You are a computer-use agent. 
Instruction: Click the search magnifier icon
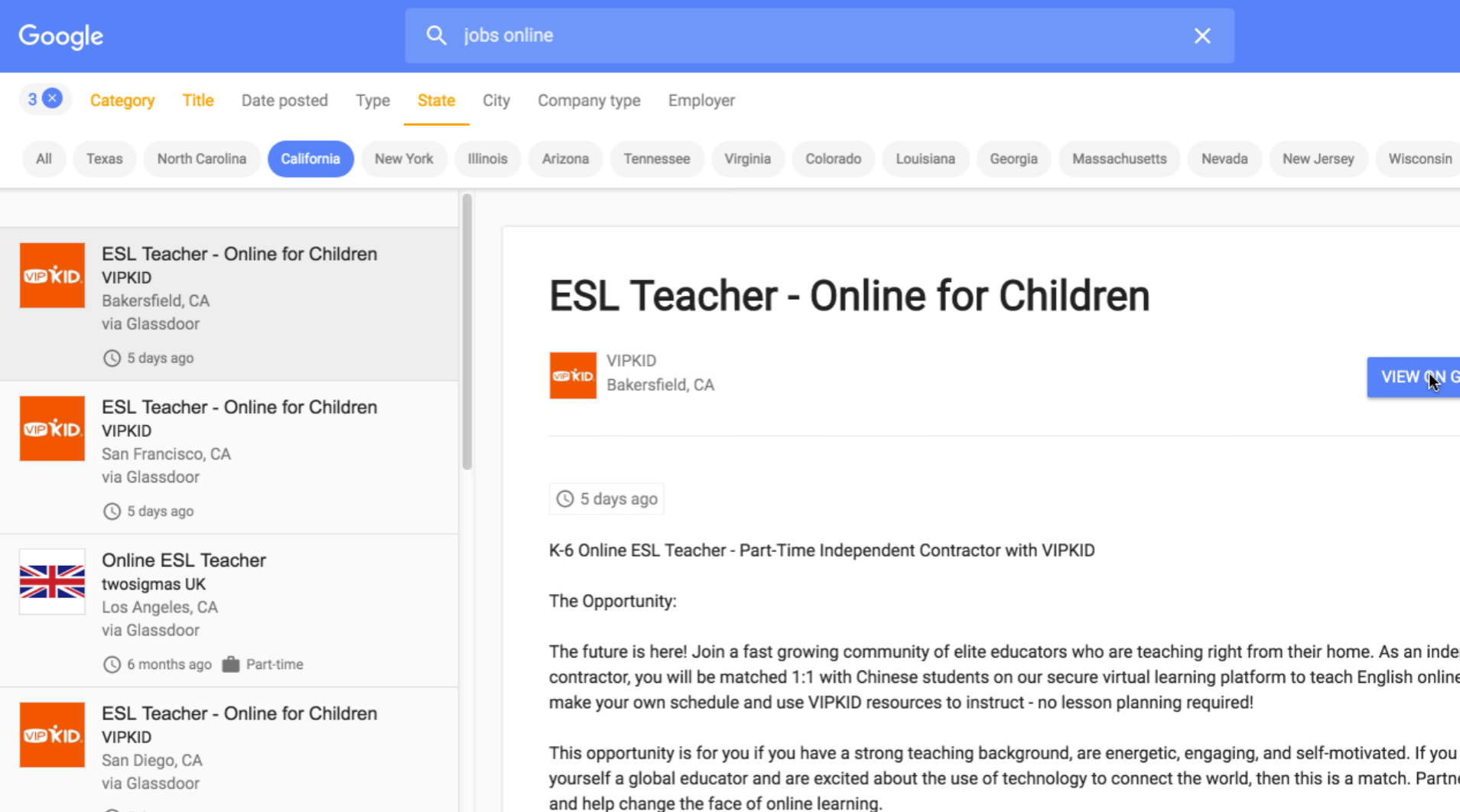click(436, 35)
